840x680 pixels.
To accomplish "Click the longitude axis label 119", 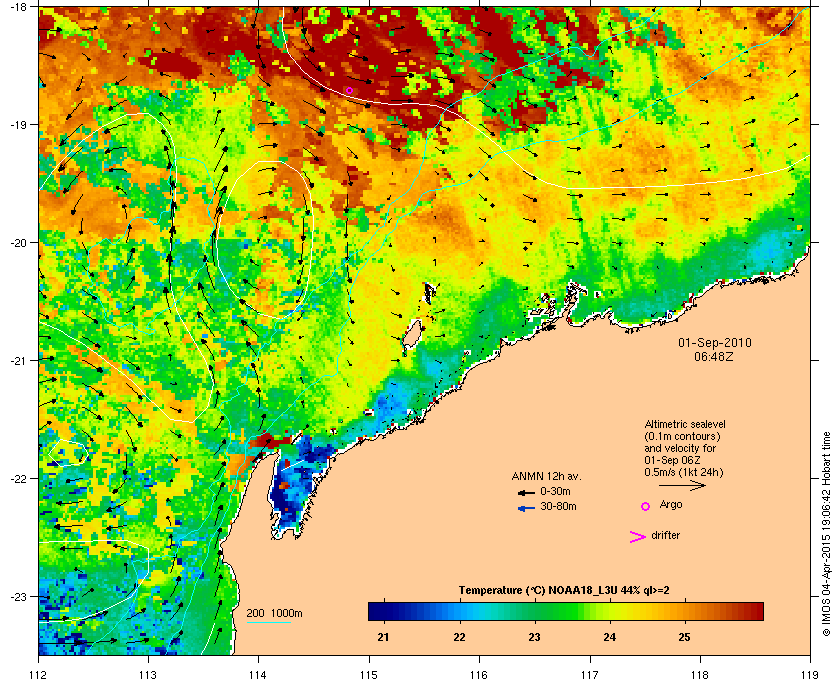I will click(811, 675).
